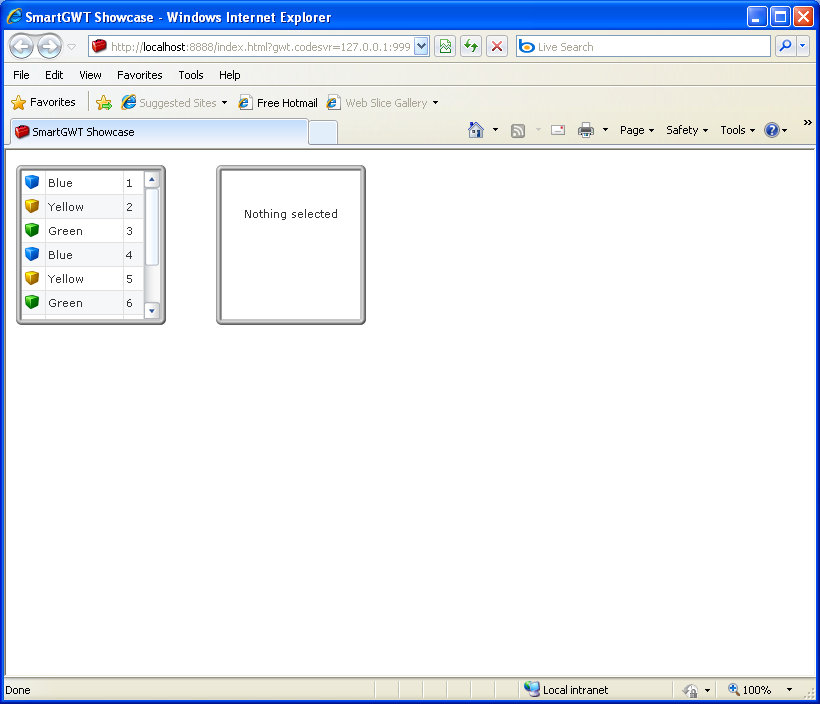The width and height of the screenshot is (820, 704).
Task: Click the list vertical scrollbar thumb
Action: tap(152, 227)
